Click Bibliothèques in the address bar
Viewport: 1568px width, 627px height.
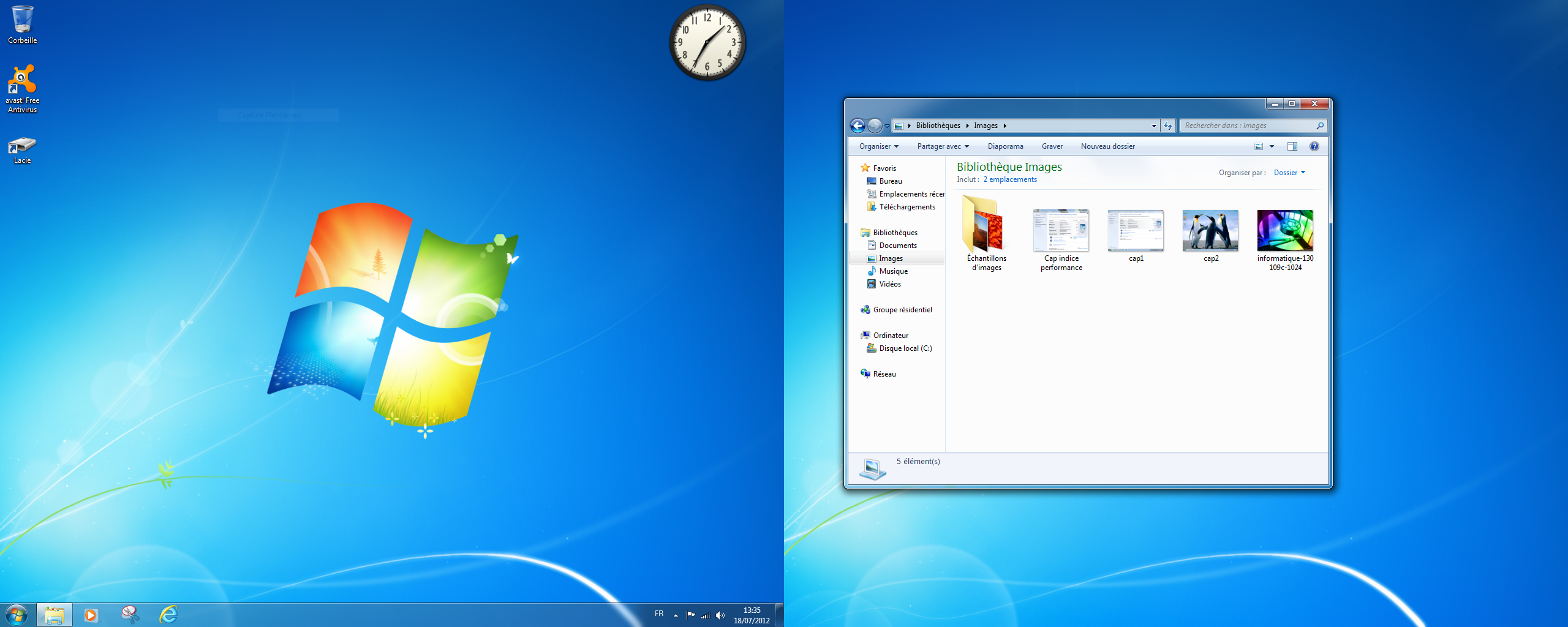938,126
